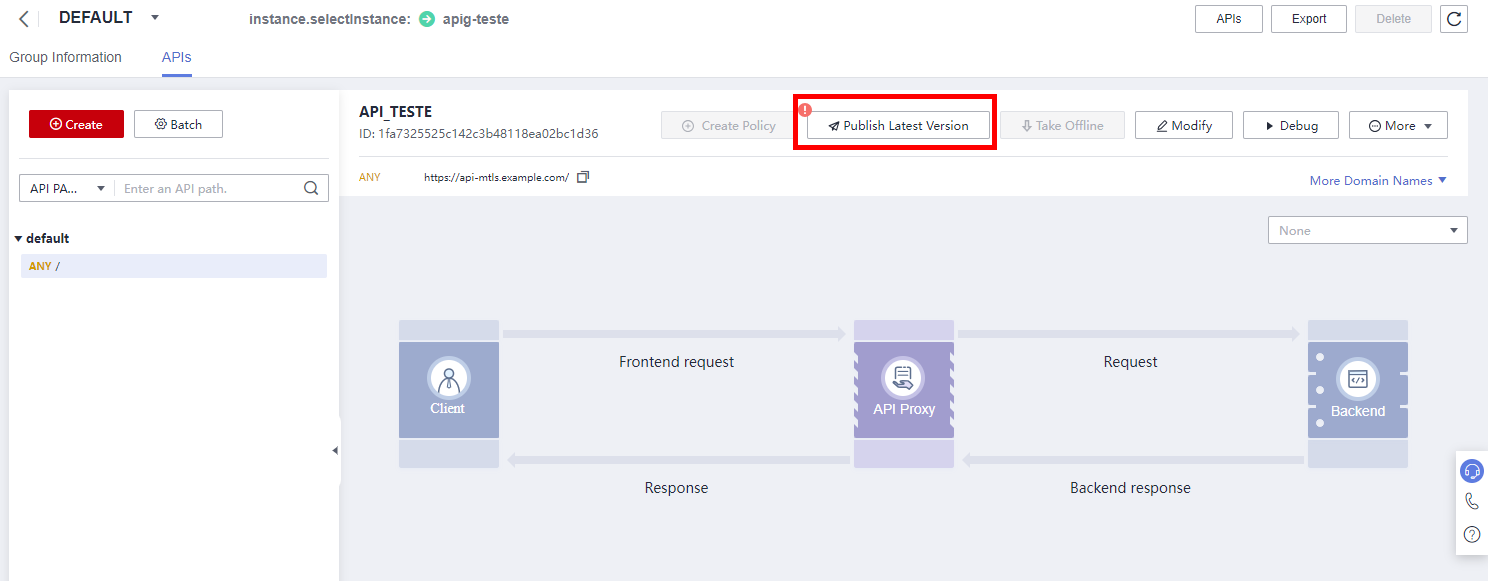The image size is (1488, 581).
Task: Click the Publish Latest Version button
Action: tap(898, 126)
